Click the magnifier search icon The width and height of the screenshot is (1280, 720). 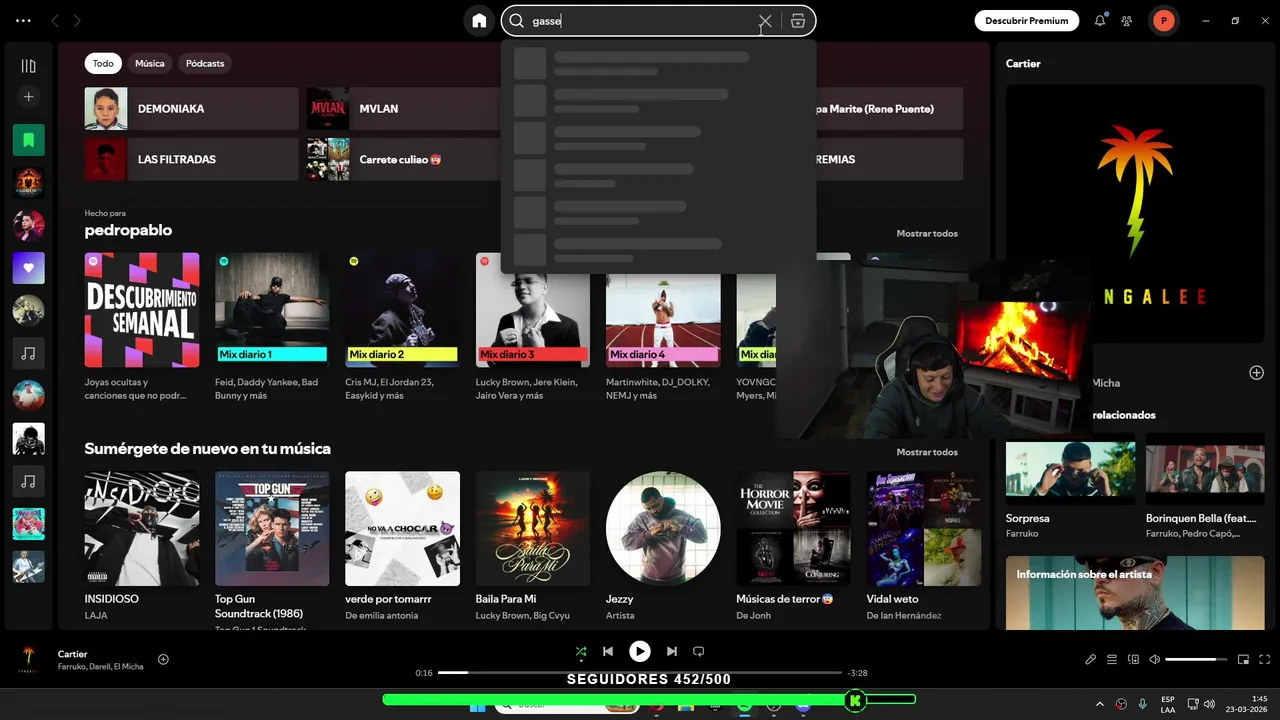[517, 20]
